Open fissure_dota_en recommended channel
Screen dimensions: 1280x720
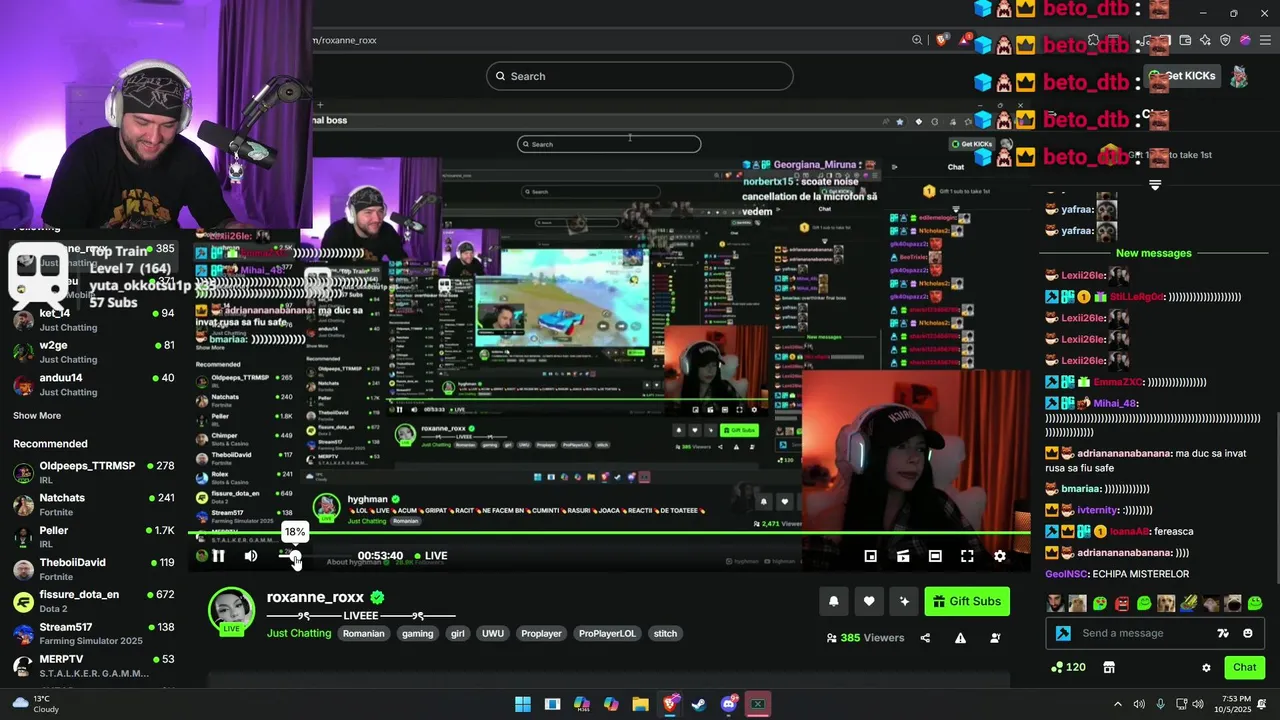point(93,601)
